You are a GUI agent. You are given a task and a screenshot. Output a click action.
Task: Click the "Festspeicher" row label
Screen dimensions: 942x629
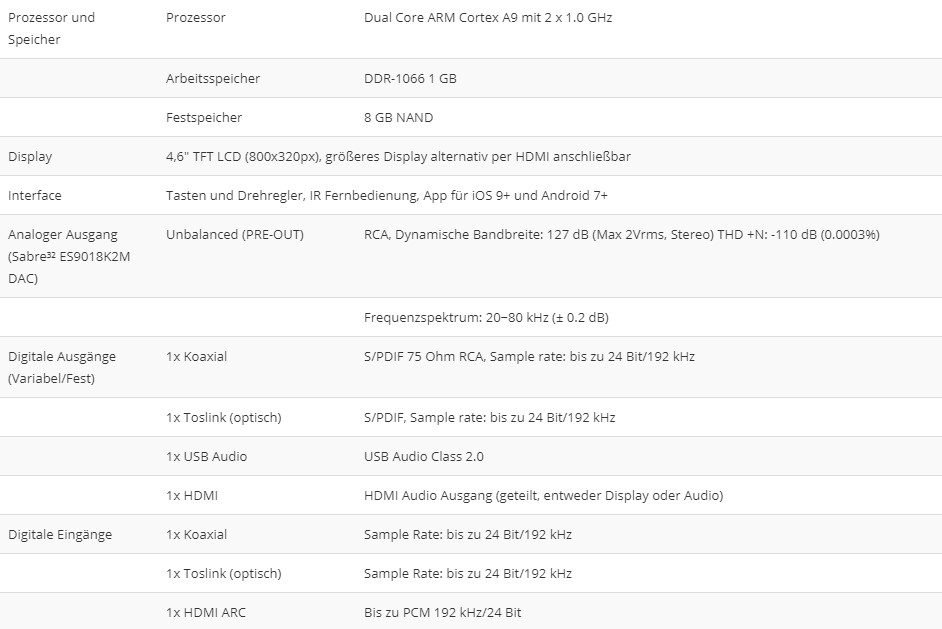[x=203, y=117]
